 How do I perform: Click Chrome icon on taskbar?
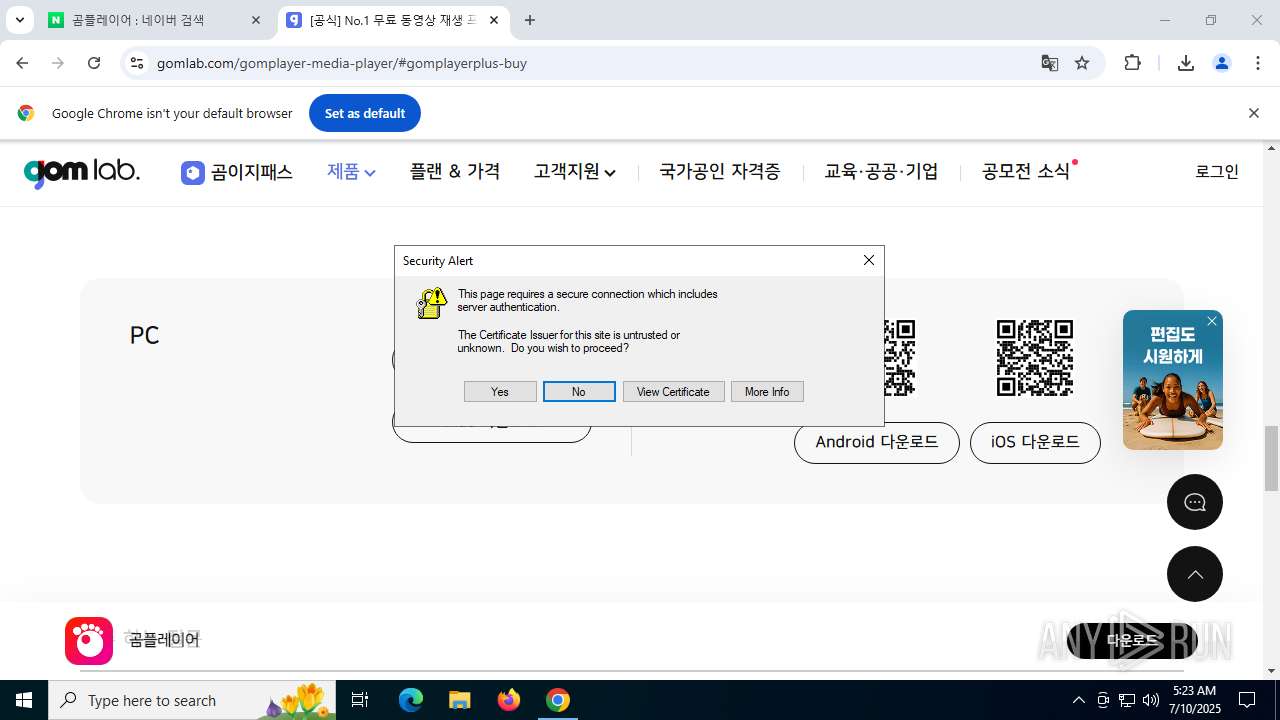tap(557, 700)
